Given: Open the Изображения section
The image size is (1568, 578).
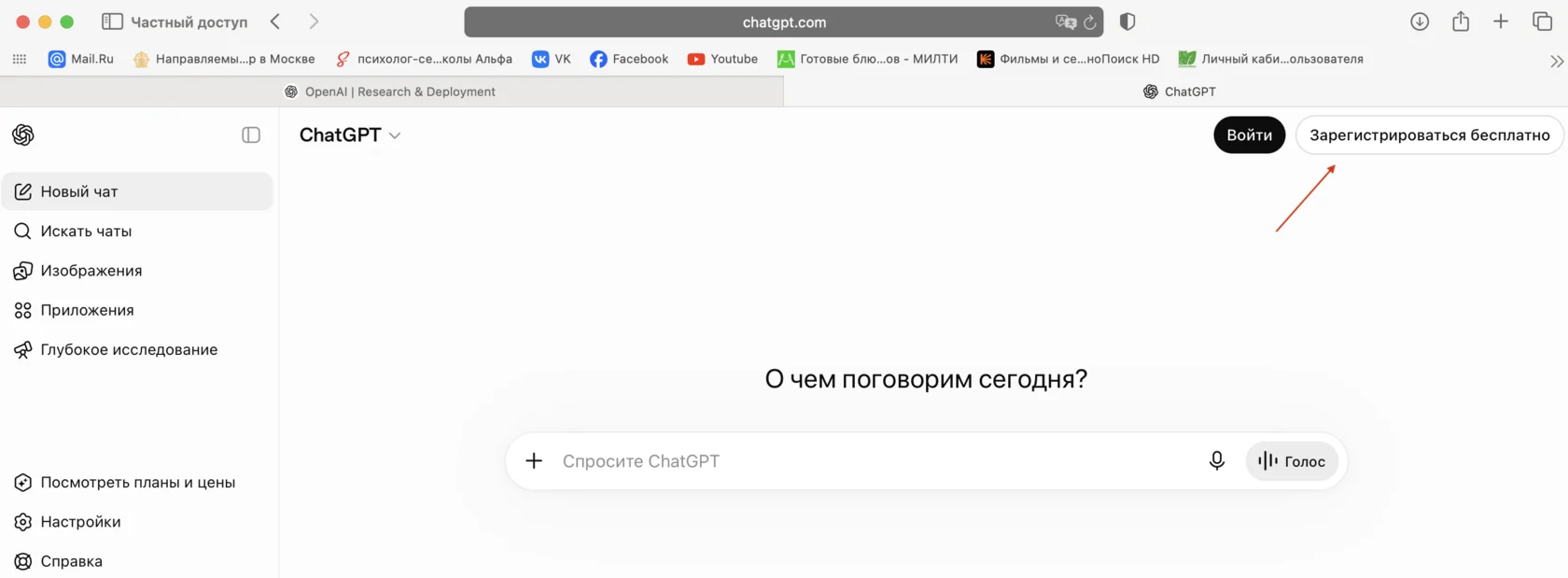Looking at the screenshot, I should point(137,270).
